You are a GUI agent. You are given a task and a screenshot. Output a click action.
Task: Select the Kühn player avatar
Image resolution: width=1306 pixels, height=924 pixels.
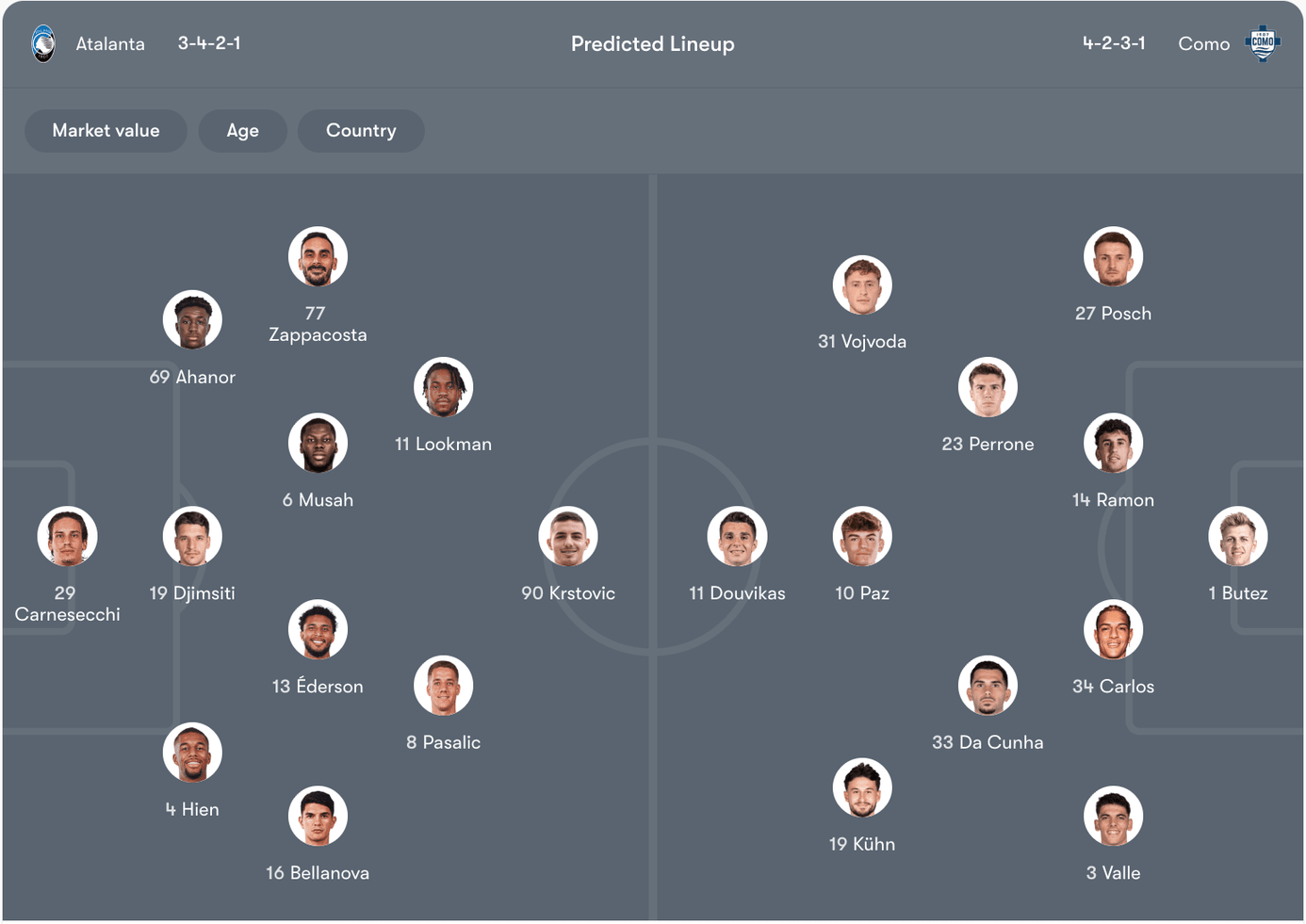point(862,787)
